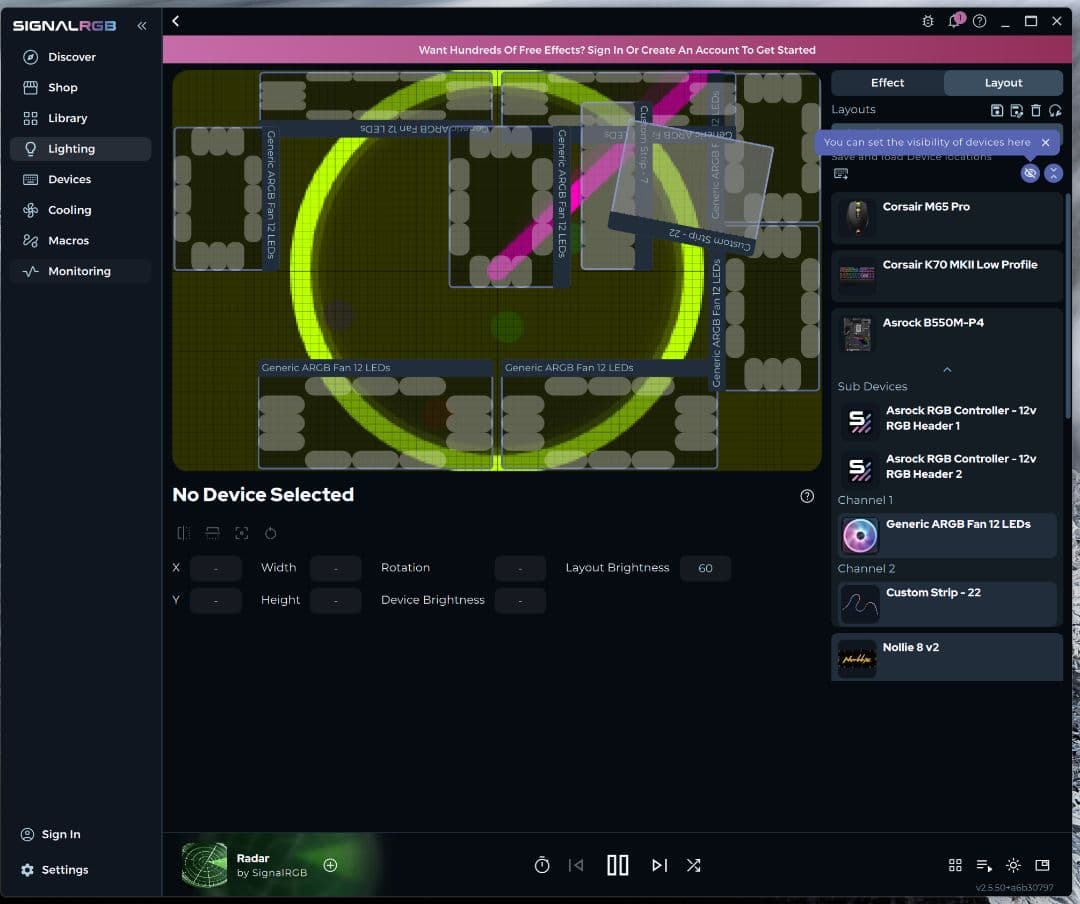Click the save layout icon

[x=997, y=110]
